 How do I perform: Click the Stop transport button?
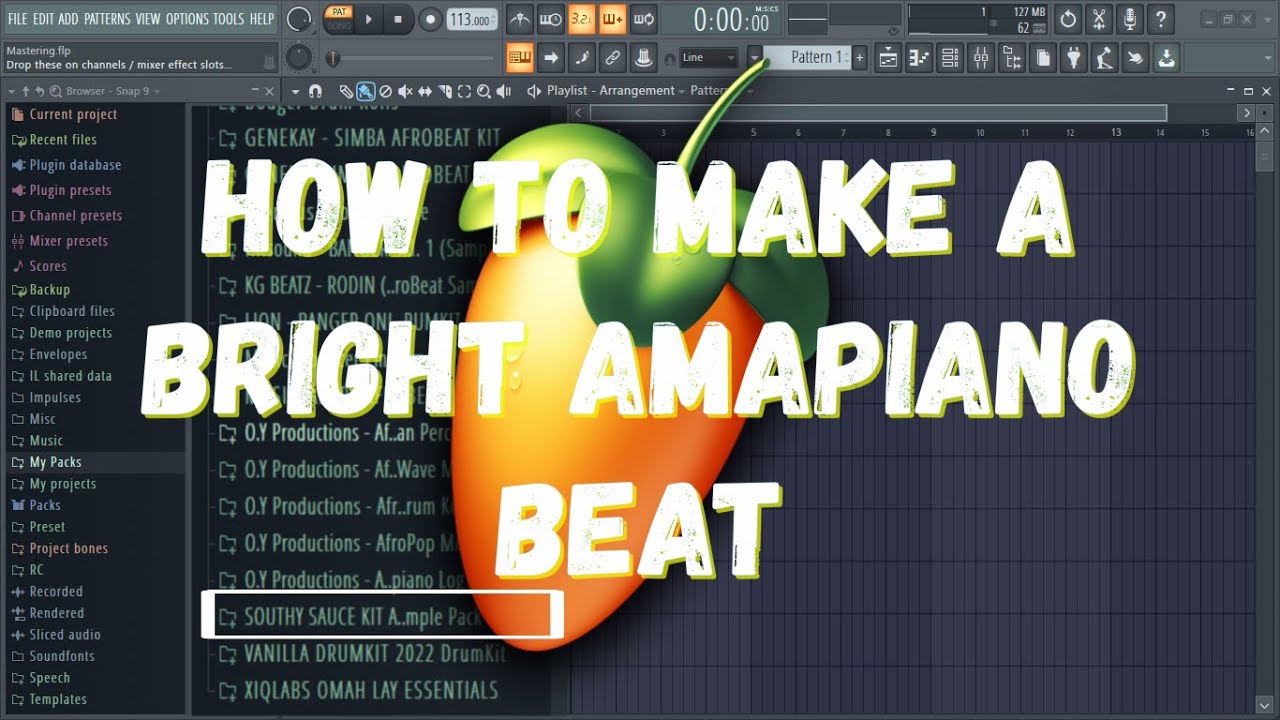coord(399,19)
